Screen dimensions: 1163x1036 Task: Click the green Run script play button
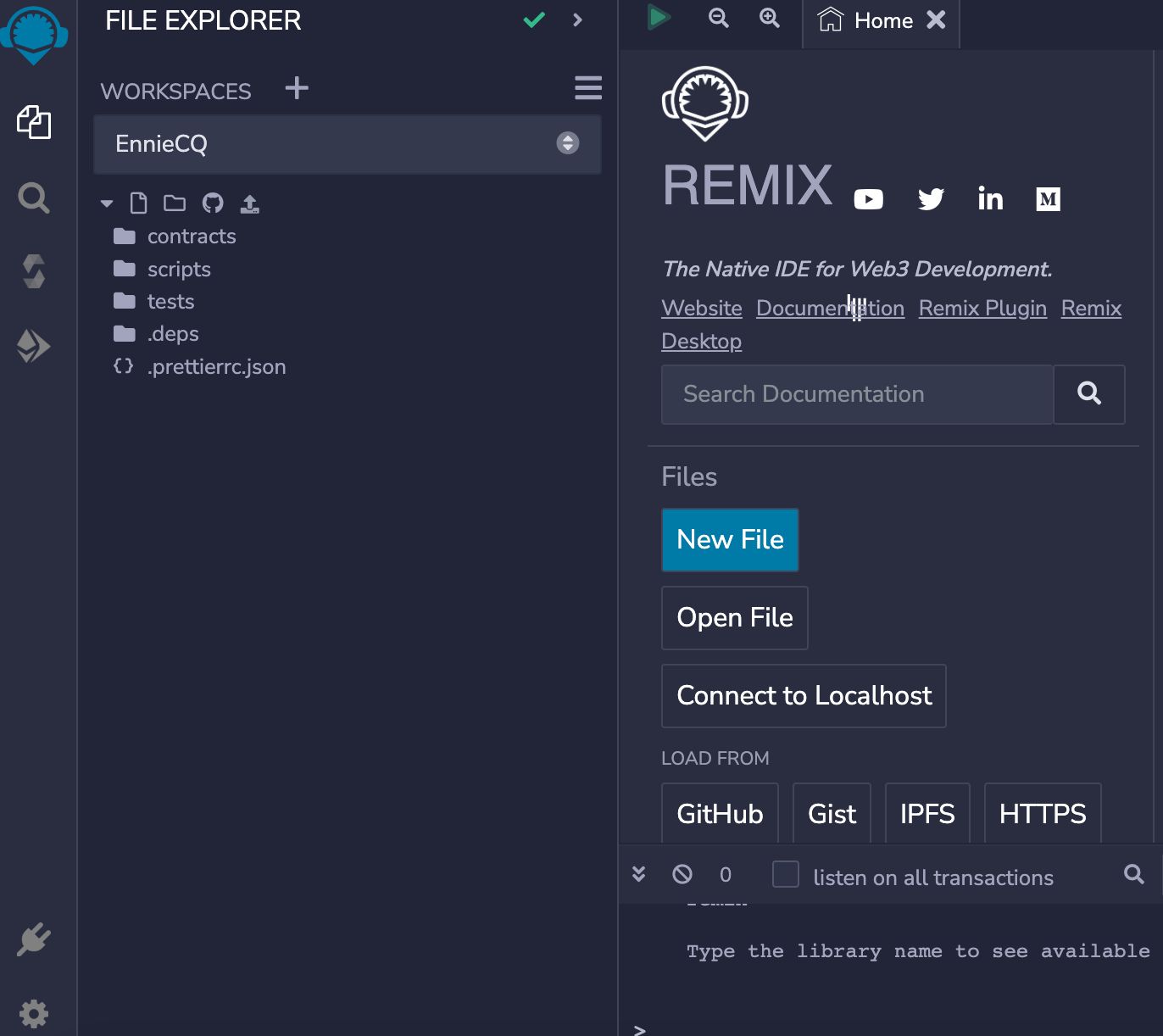point(659,17)
